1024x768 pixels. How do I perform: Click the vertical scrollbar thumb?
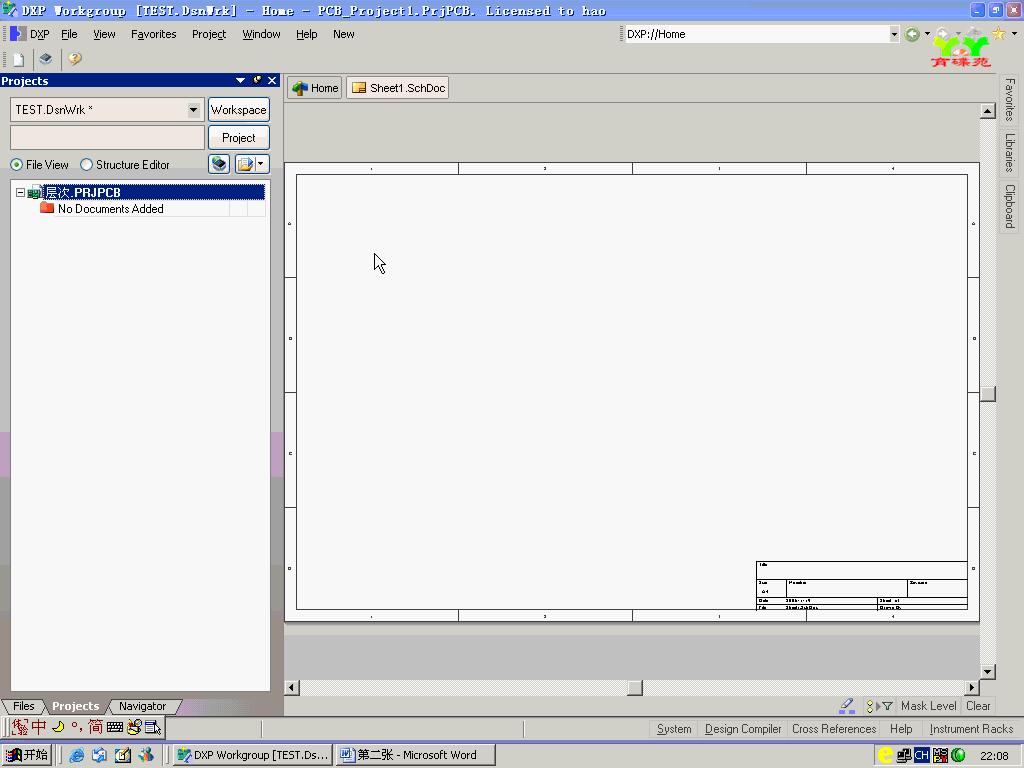[987, 394]
